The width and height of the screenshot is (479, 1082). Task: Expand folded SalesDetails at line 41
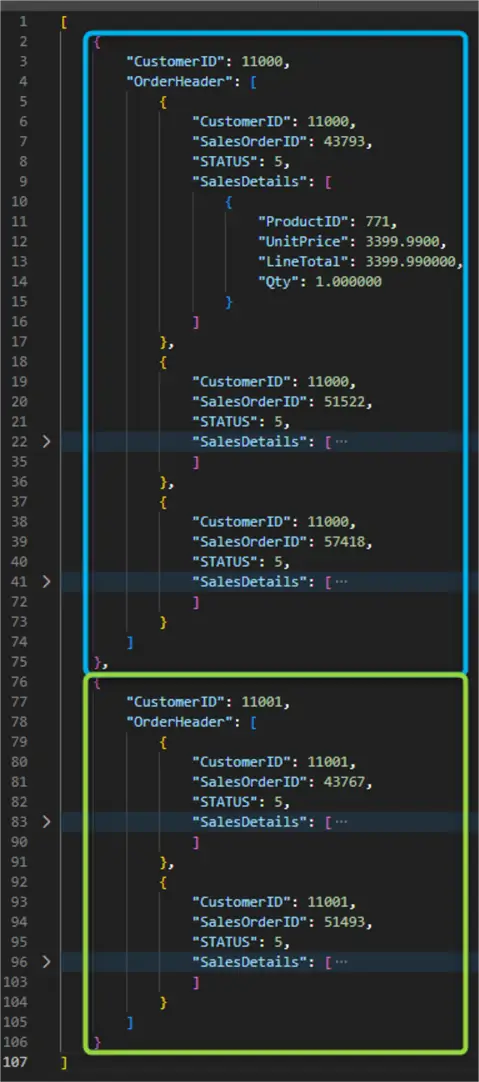tap(46, 582)
